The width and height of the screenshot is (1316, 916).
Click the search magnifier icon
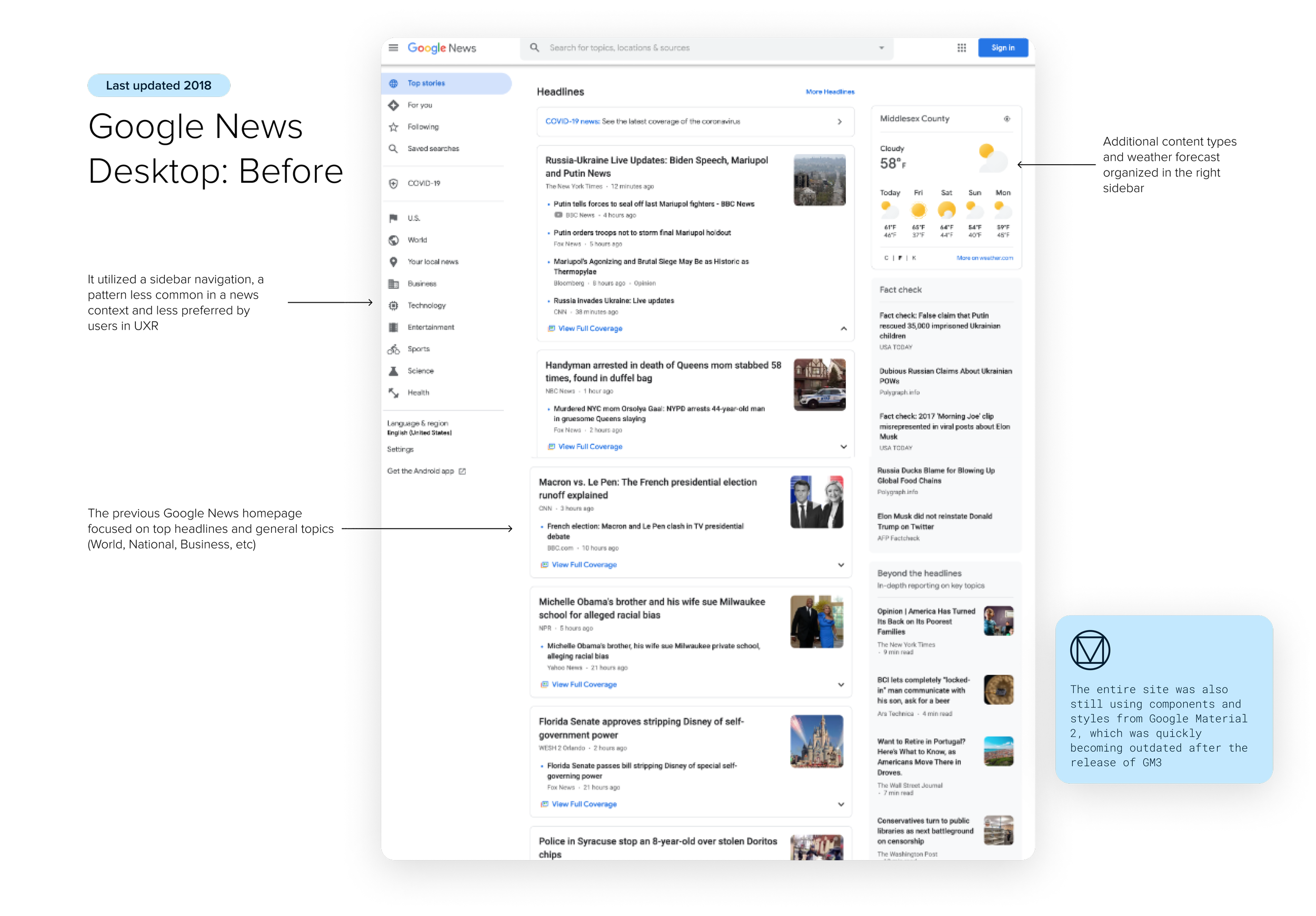[534, 47]
